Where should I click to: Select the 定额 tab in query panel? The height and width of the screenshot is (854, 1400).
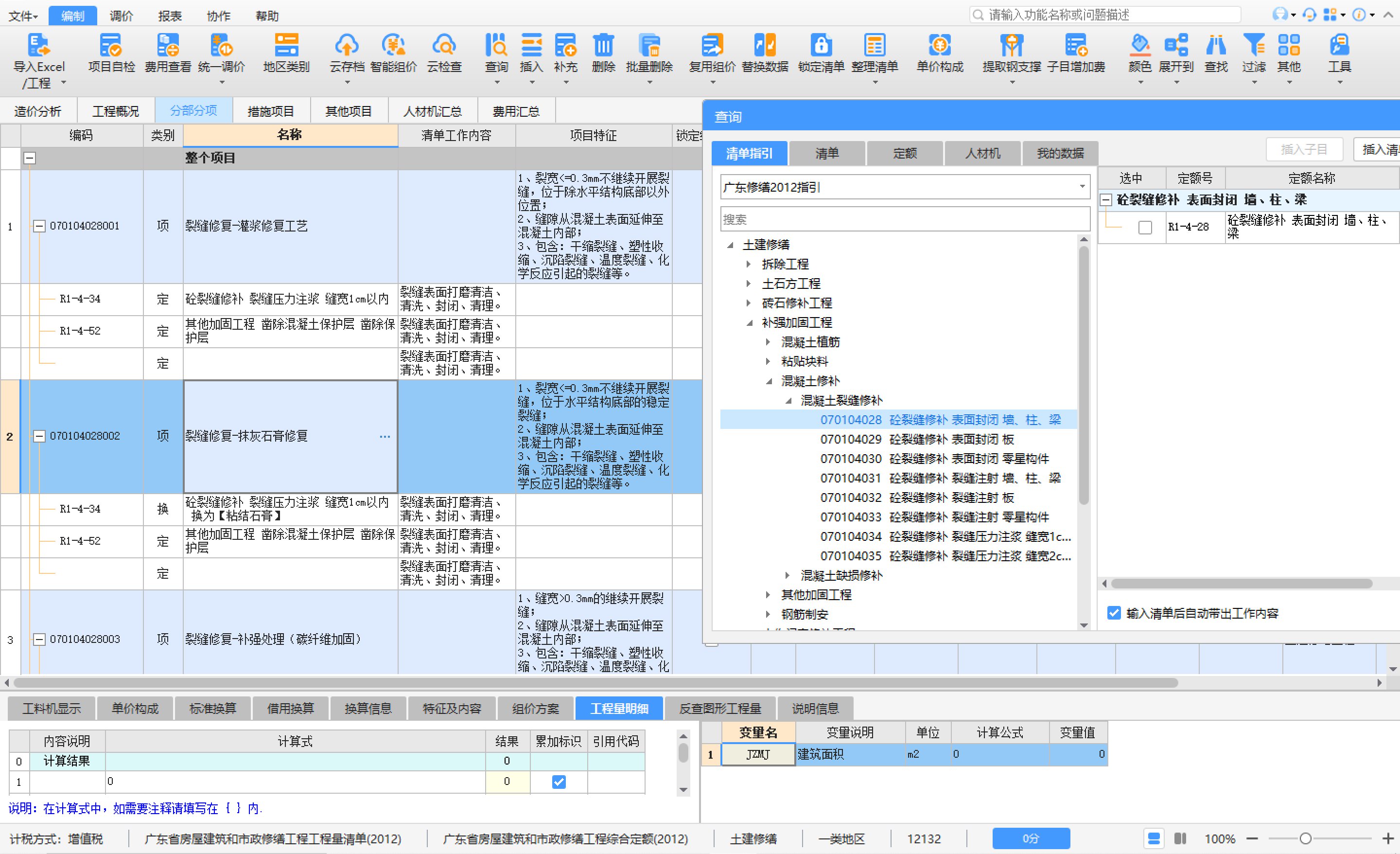905,154
